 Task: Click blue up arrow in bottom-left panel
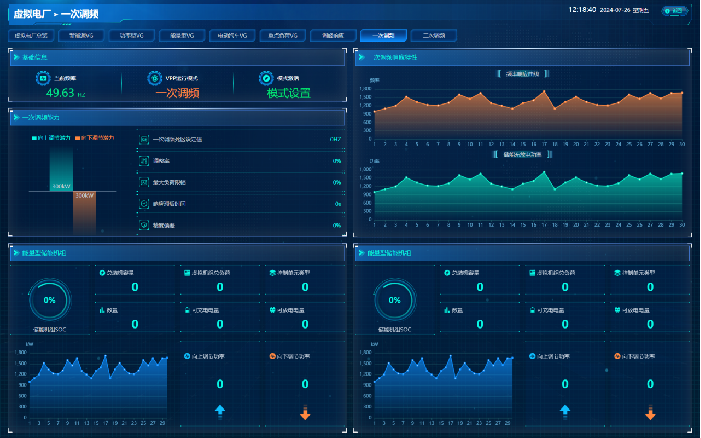pos(220,410)
